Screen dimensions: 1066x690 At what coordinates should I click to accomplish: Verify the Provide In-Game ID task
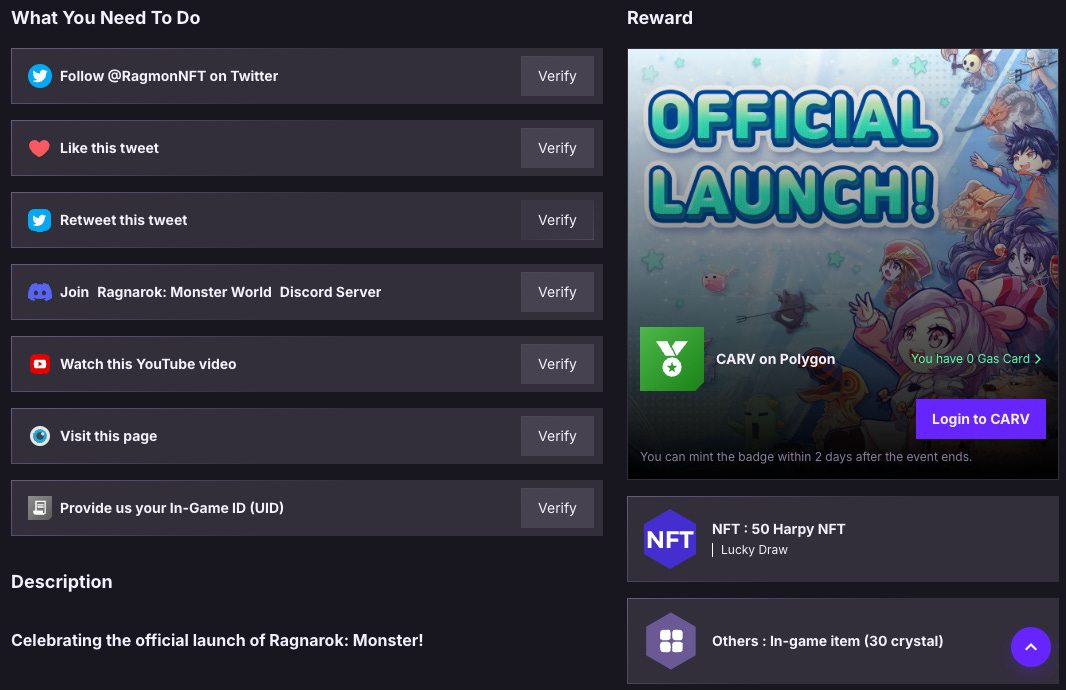(x=557, y=508)
